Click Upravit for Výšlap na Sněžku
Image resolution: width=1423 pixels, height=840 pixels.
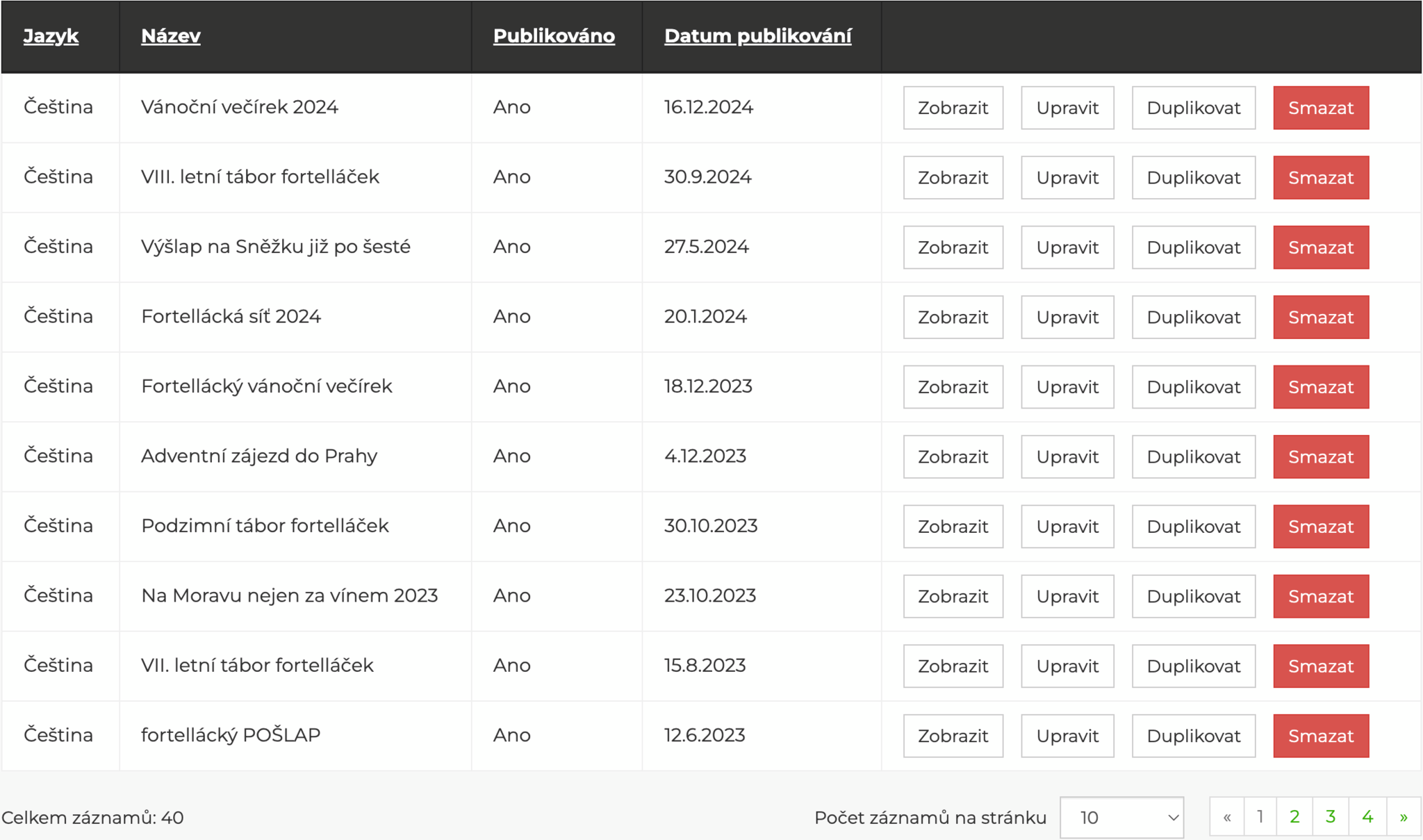pyautogui.click(x=1067, y=247)
